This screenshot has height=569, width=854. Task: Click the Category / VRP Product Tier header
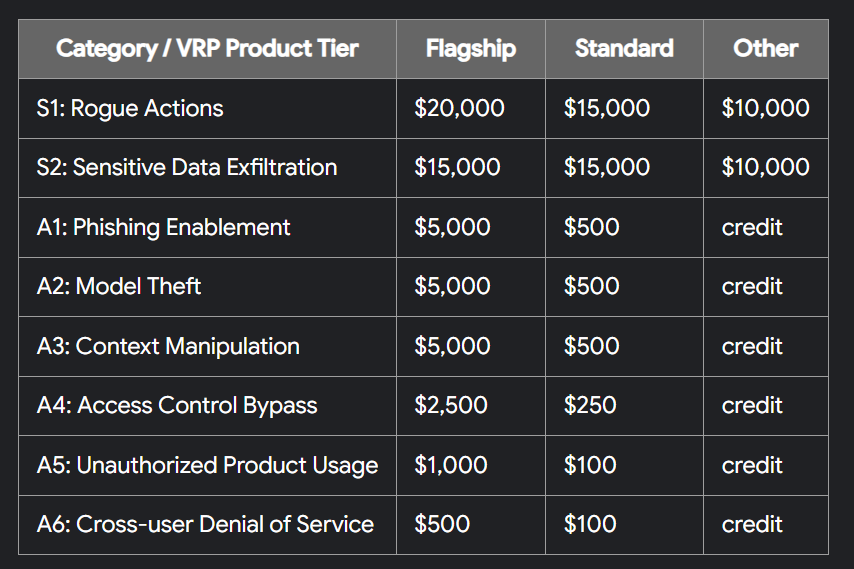207,48
